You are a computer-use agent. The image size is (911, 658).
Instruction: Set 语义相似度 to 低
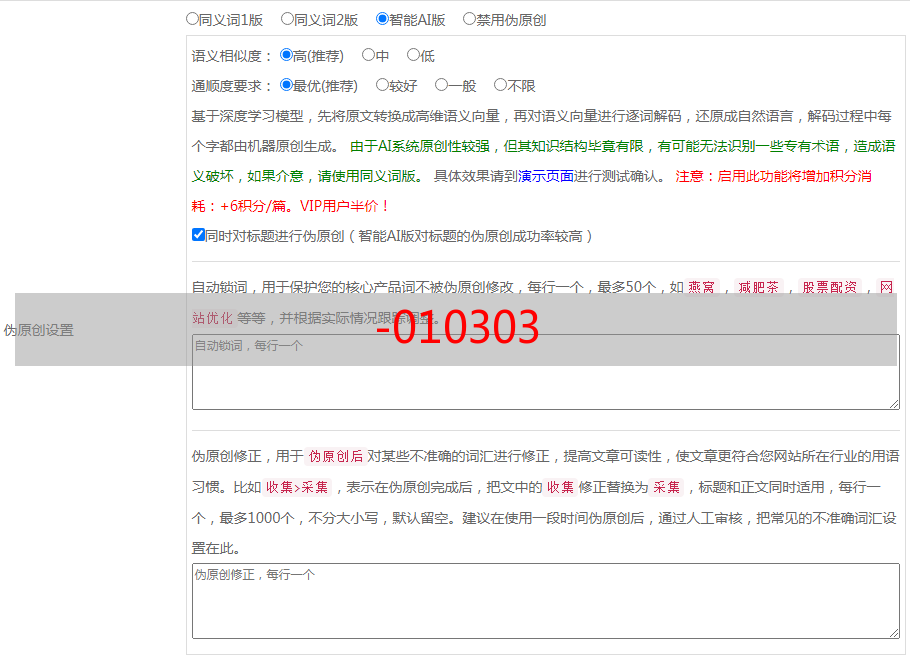click(x=413, y=55)
